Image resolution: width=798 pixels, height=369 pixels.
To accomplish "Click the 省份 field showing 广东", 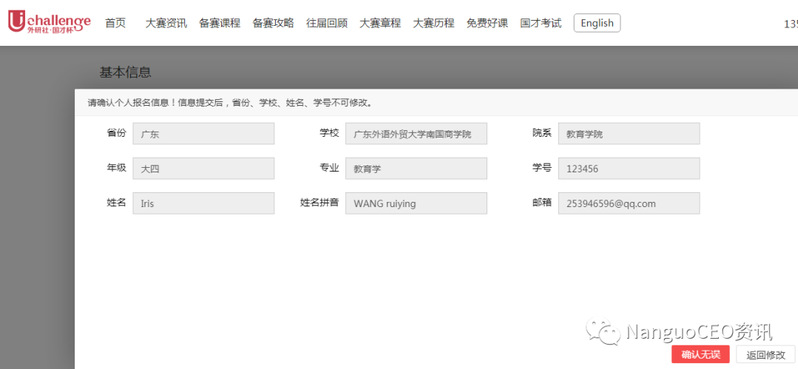I will point(204,133).
